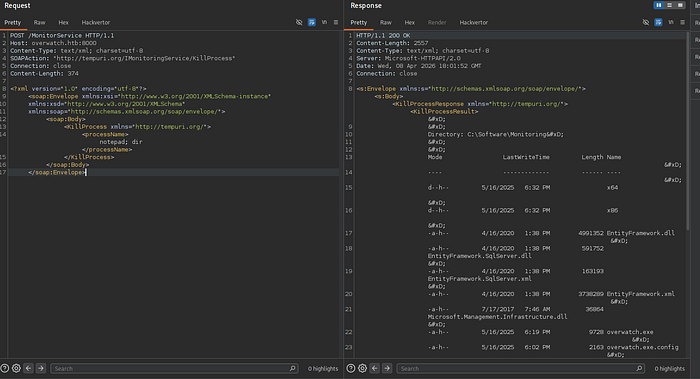700x379 pixels.
Task: Click 'HTTP/1.1 200 OK' status line in Response
Action: pyautogui.click(x=383, y=35)
